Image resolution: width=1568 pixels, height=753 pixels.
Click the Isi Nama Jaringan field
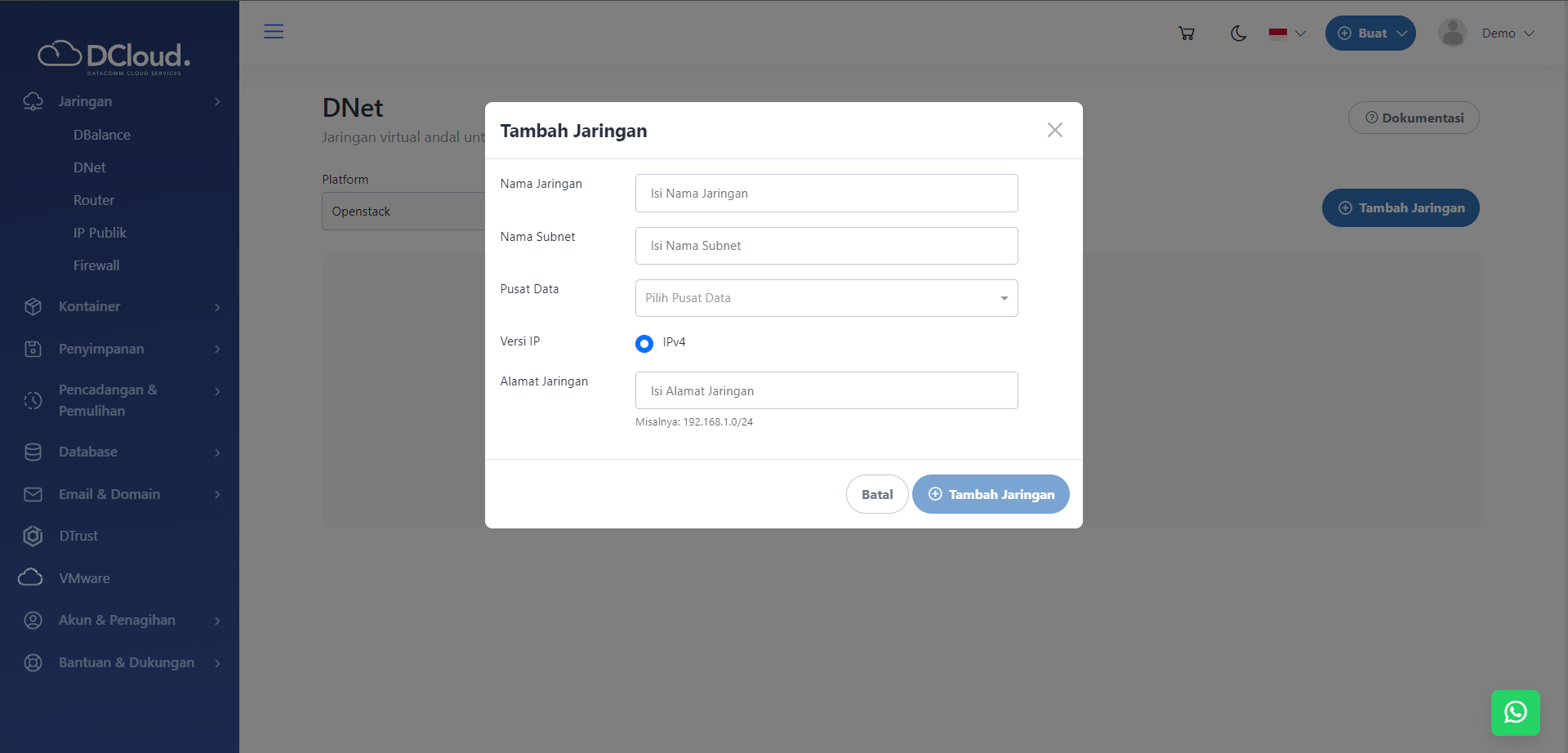pyautogui.click(x=826, y=194)
